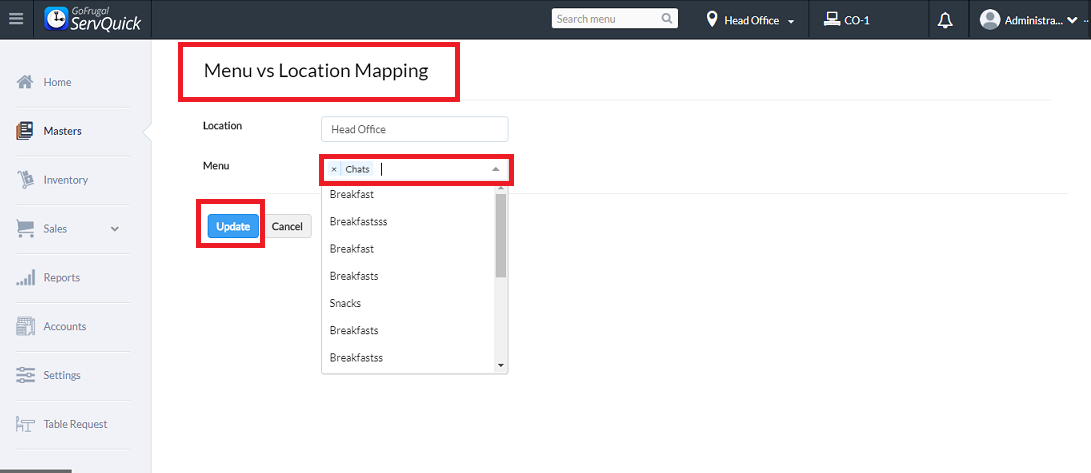Click the Update button
Screen dimensions: 1091x473
tap(233, 227)
